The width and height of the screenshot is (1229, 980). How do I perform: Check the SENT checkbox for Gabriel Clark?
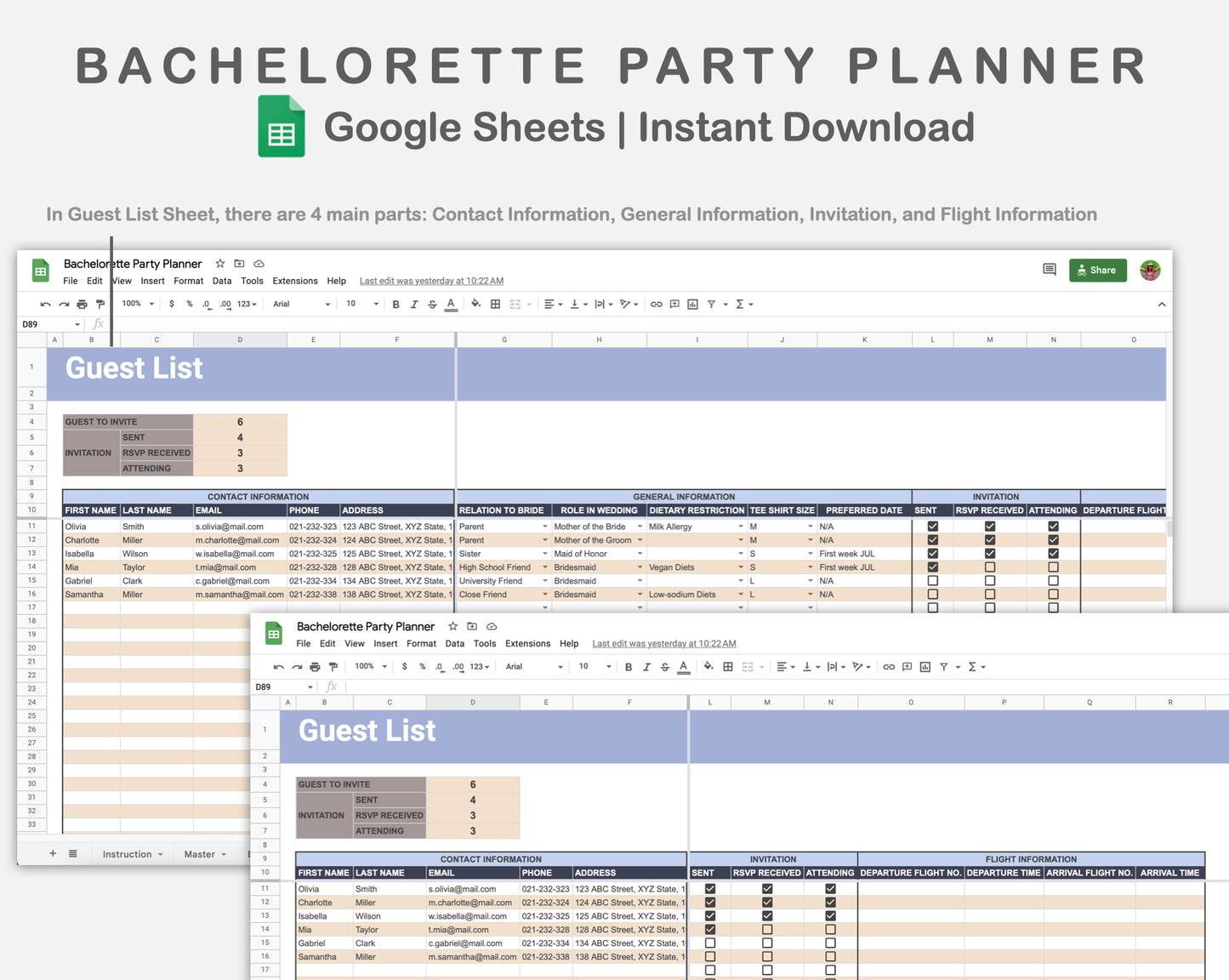932,580
